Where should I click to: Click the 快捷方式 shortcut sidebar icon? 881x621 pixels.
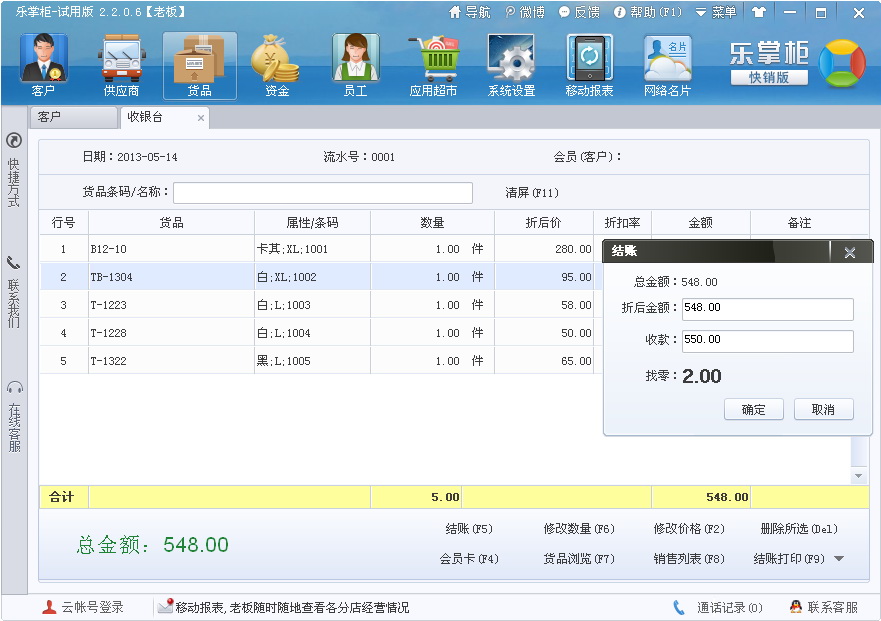pyautogui.click(x=13, y=140)
